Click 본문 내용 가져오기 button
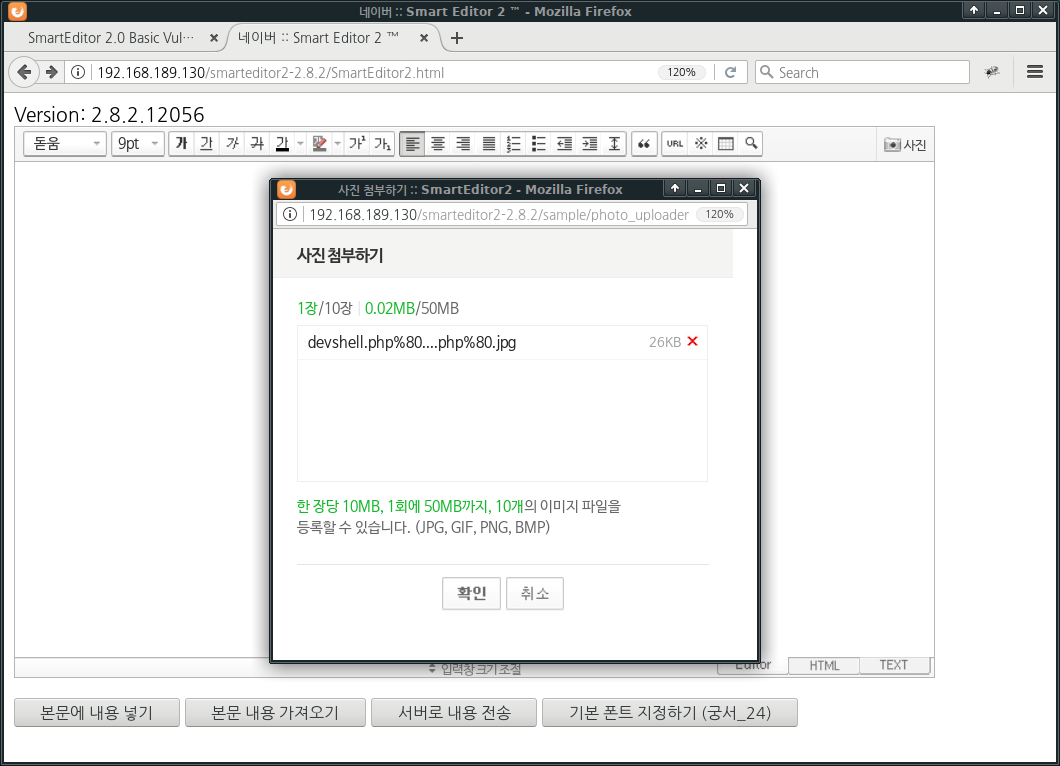 275,713
